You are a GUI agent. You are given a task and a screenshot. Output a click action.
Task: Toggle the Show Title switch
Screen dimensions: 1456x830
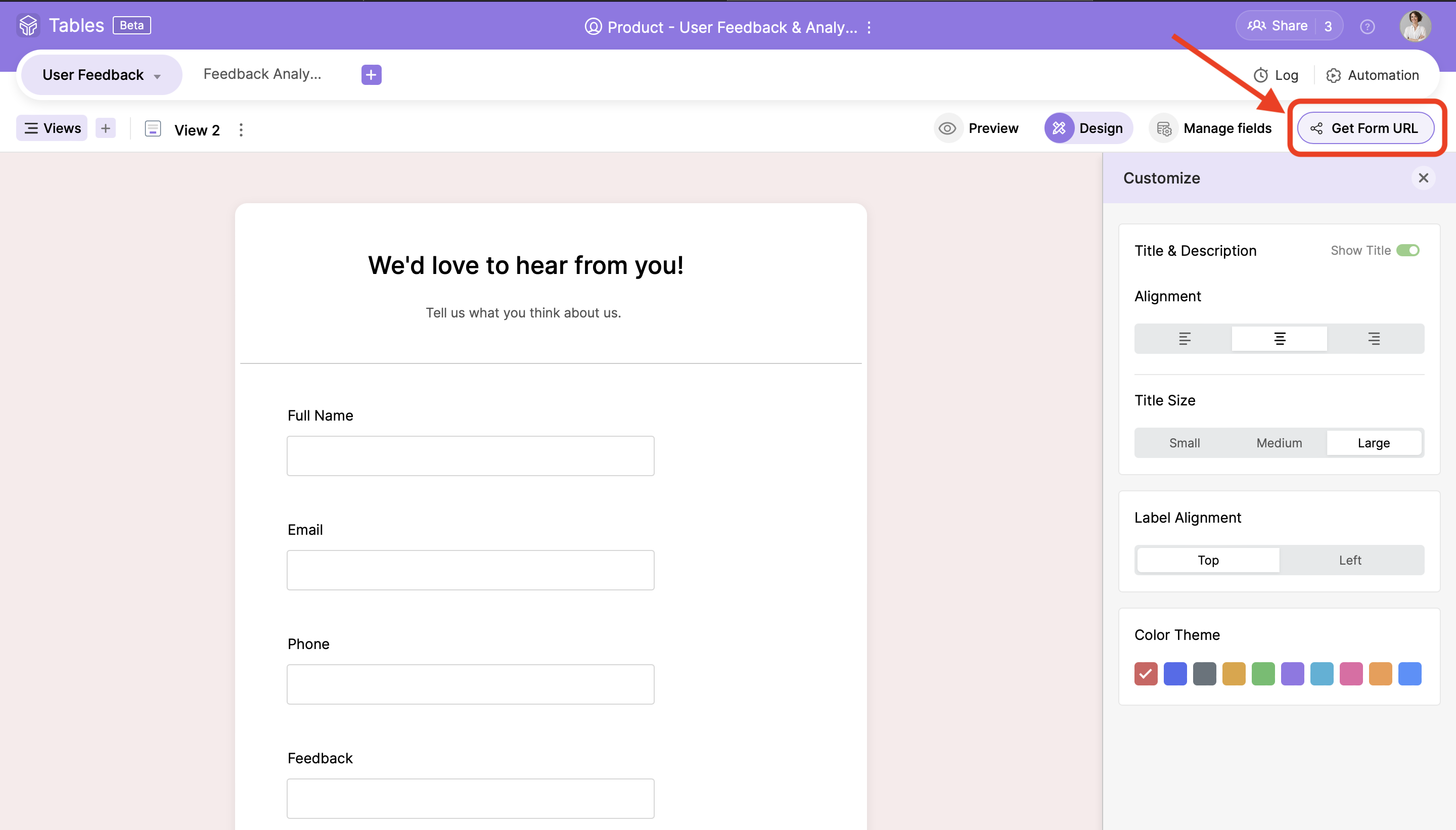coord(1407,250)
